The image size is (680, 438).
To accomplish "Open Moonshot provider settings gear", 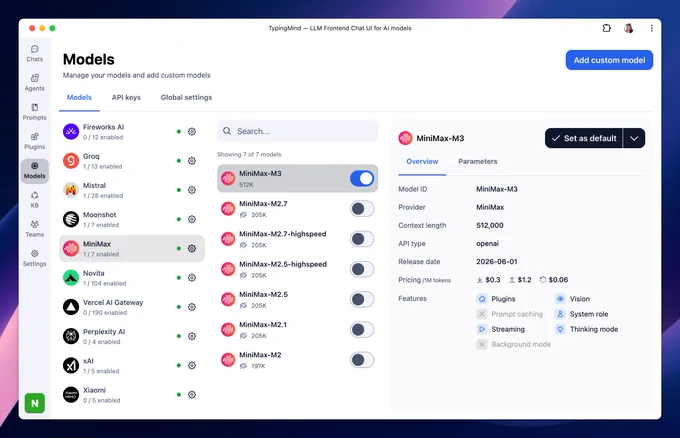I will pos(192,219).
